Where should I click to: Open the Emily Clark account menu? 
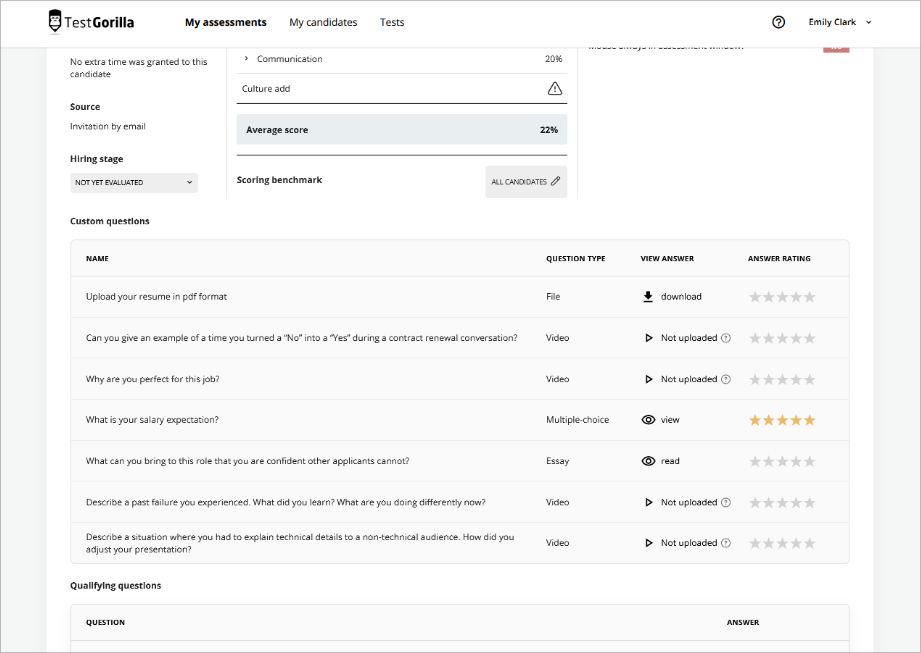840,22
